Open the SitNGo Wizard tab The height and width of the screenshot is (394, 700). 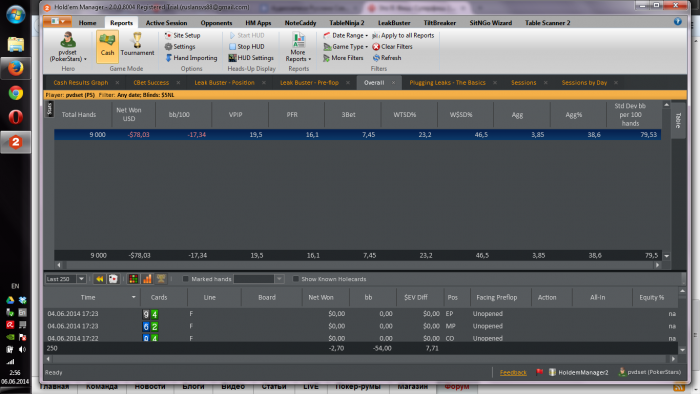[x=490, y=23]
